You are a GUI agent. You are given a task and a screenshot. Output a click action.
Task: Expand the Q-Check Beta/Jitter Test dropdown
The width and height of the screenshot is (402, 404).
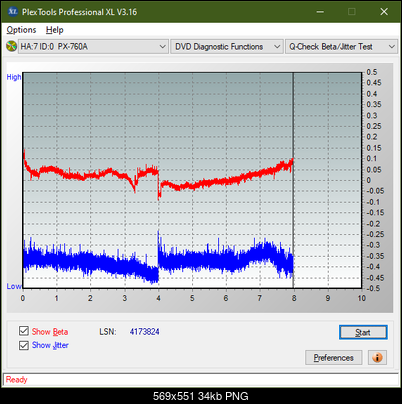(341, 47)
